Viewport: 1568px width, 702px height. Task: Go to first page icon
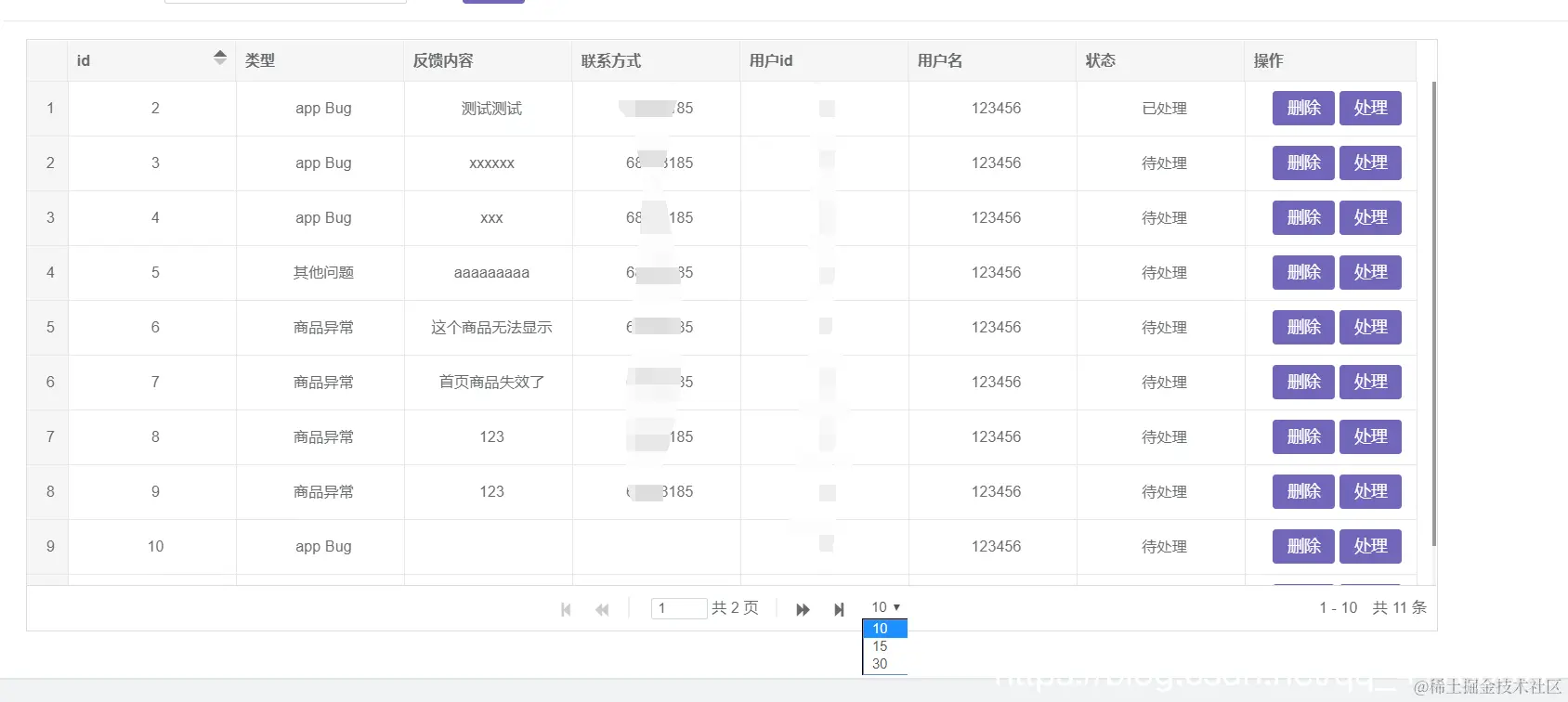566,609
